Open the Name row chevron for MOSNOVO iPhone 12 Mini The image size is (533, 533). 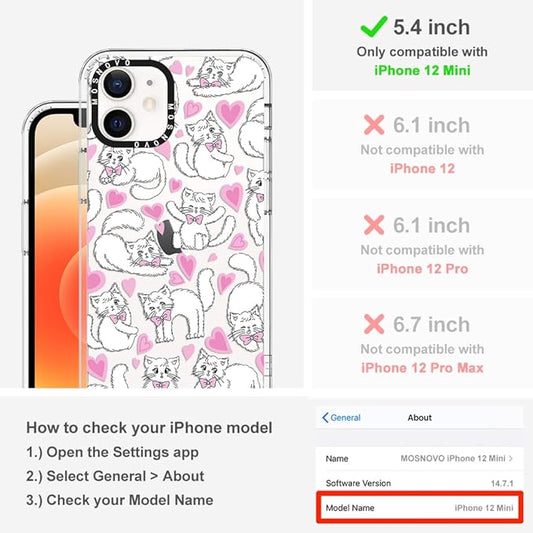point(511,459)
